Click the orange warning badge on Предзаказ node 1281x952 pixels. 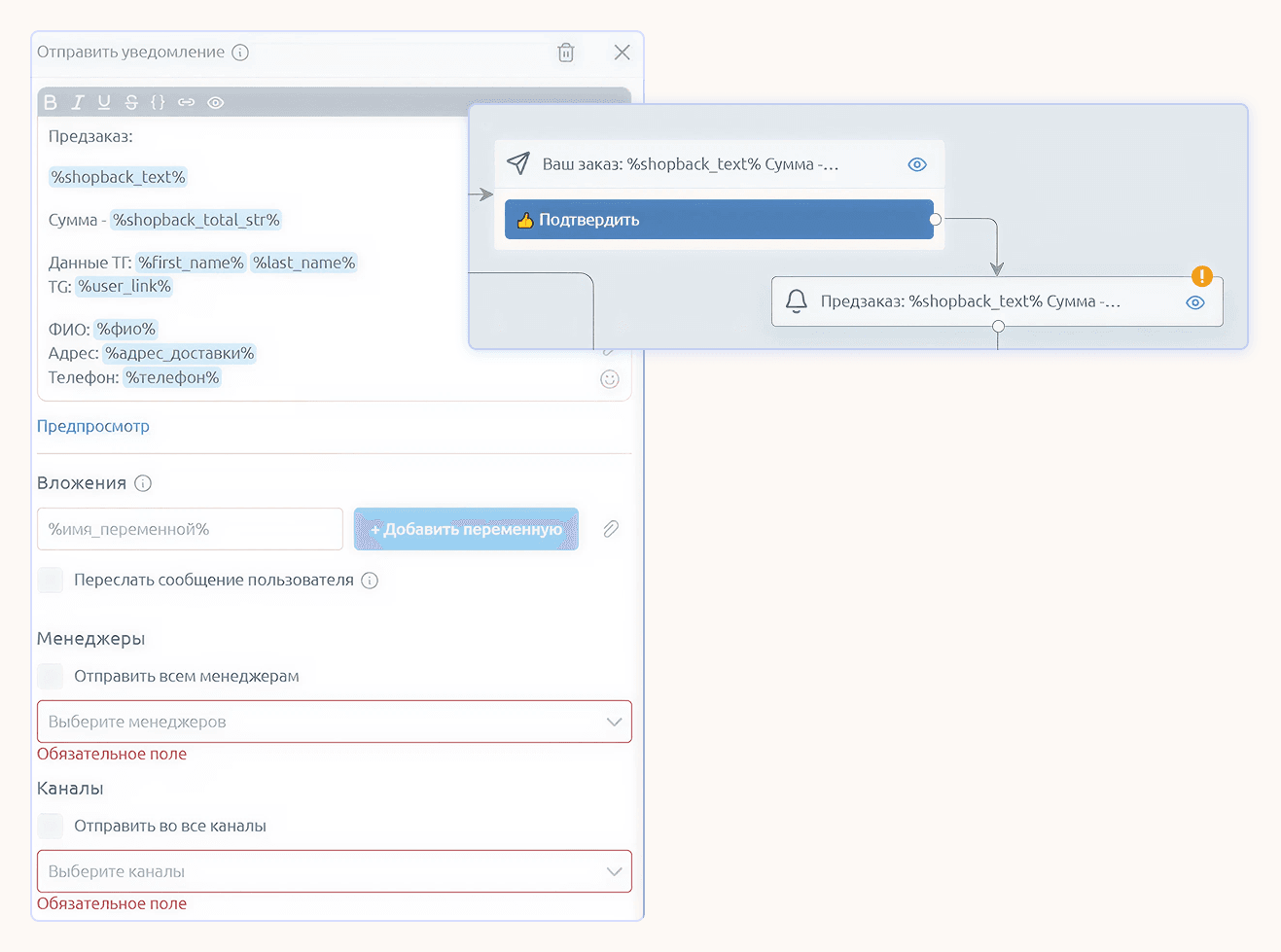click(1202, 276)
